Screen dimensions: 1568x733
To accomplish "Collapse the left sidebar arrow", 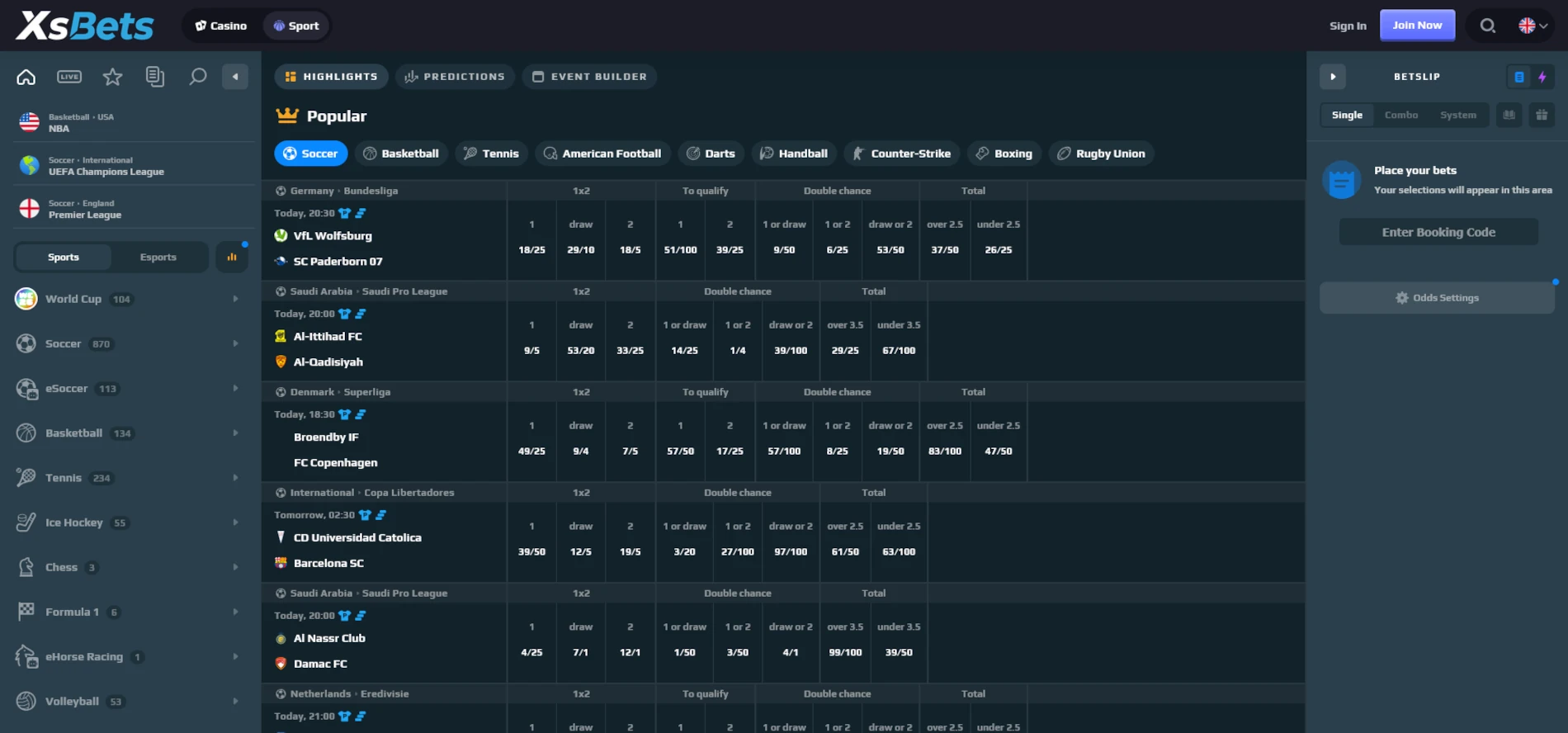I will pyautogui.click(x=235, y=77).
